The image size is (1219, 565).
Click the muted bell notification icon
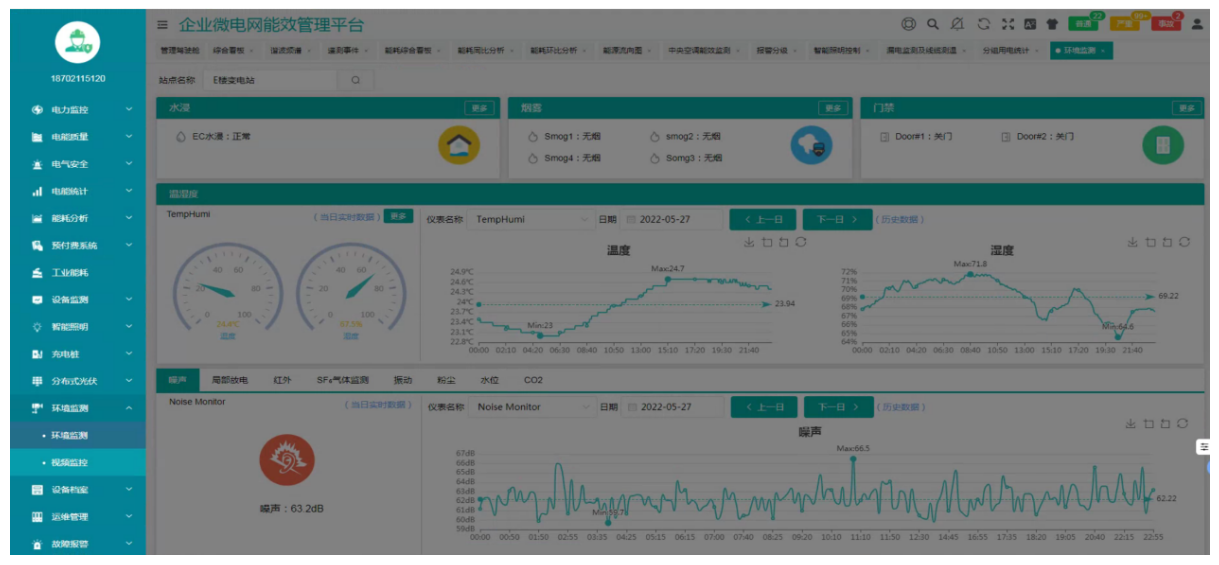coord(958,24)
